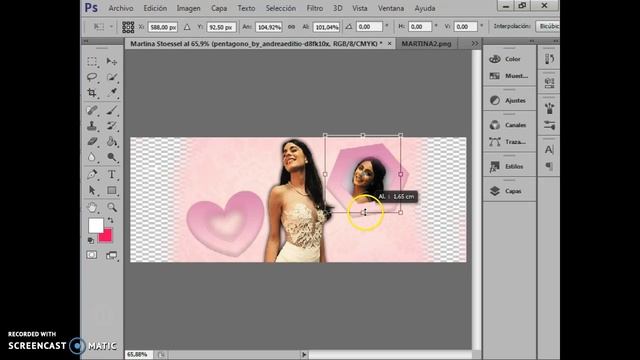Click the zoom percentage field 65,88%
This screenshot has width=640, height=360.
138,355
